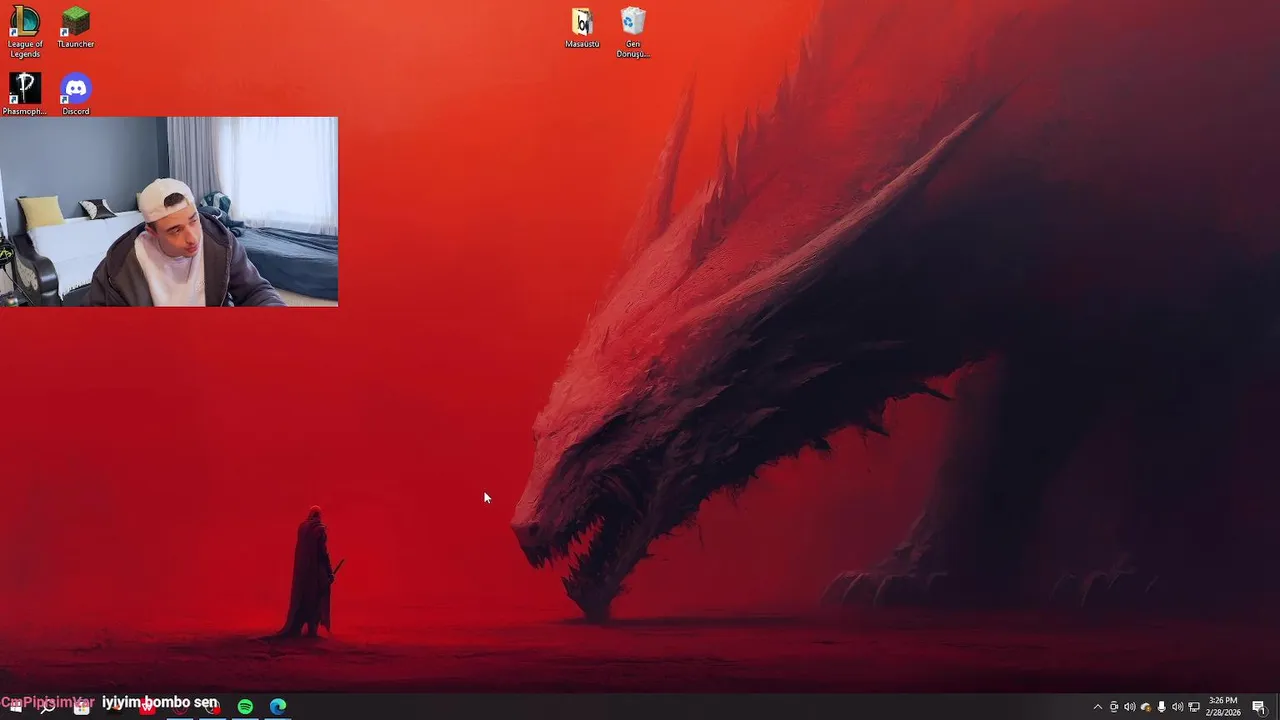This screenshot has width=1280, height=720.
Task: Open Spotify from the taskbar
Action: [x=245, y=707]
